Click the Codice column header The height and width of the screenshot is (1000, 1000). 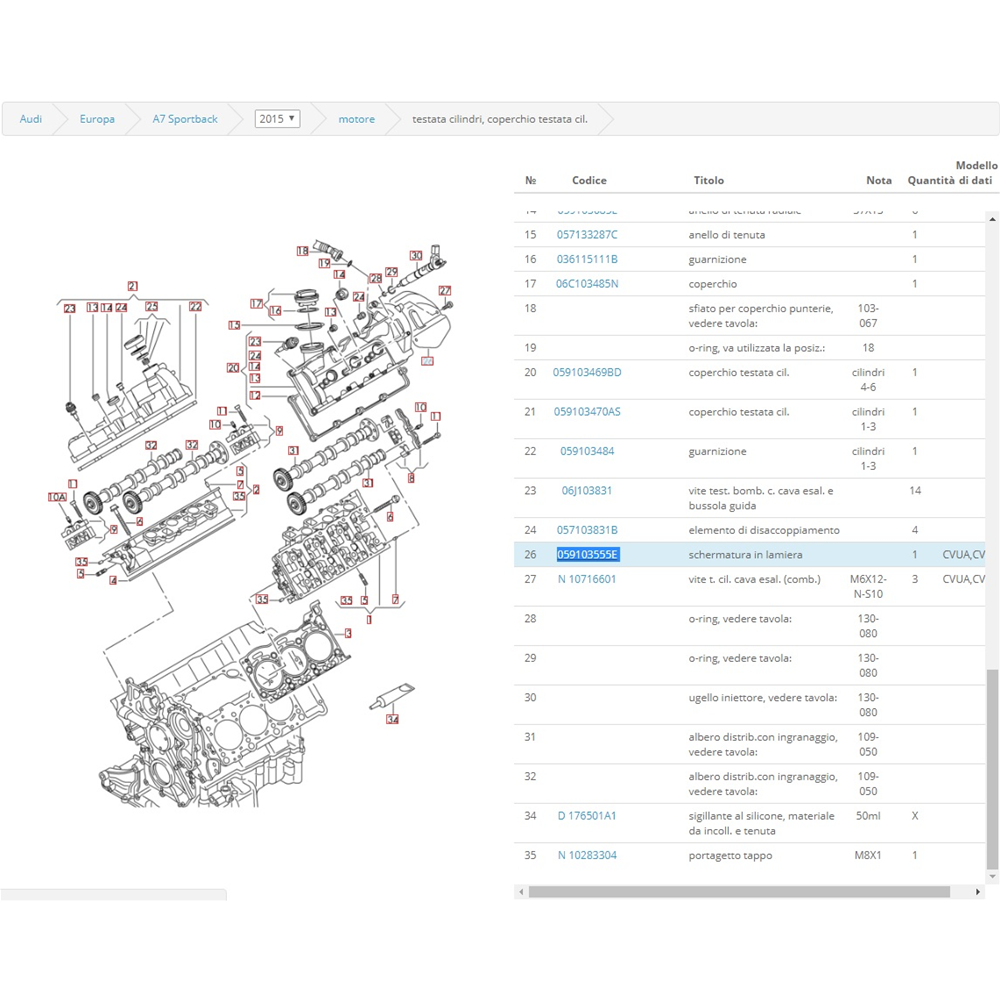(x=589, y=180)
